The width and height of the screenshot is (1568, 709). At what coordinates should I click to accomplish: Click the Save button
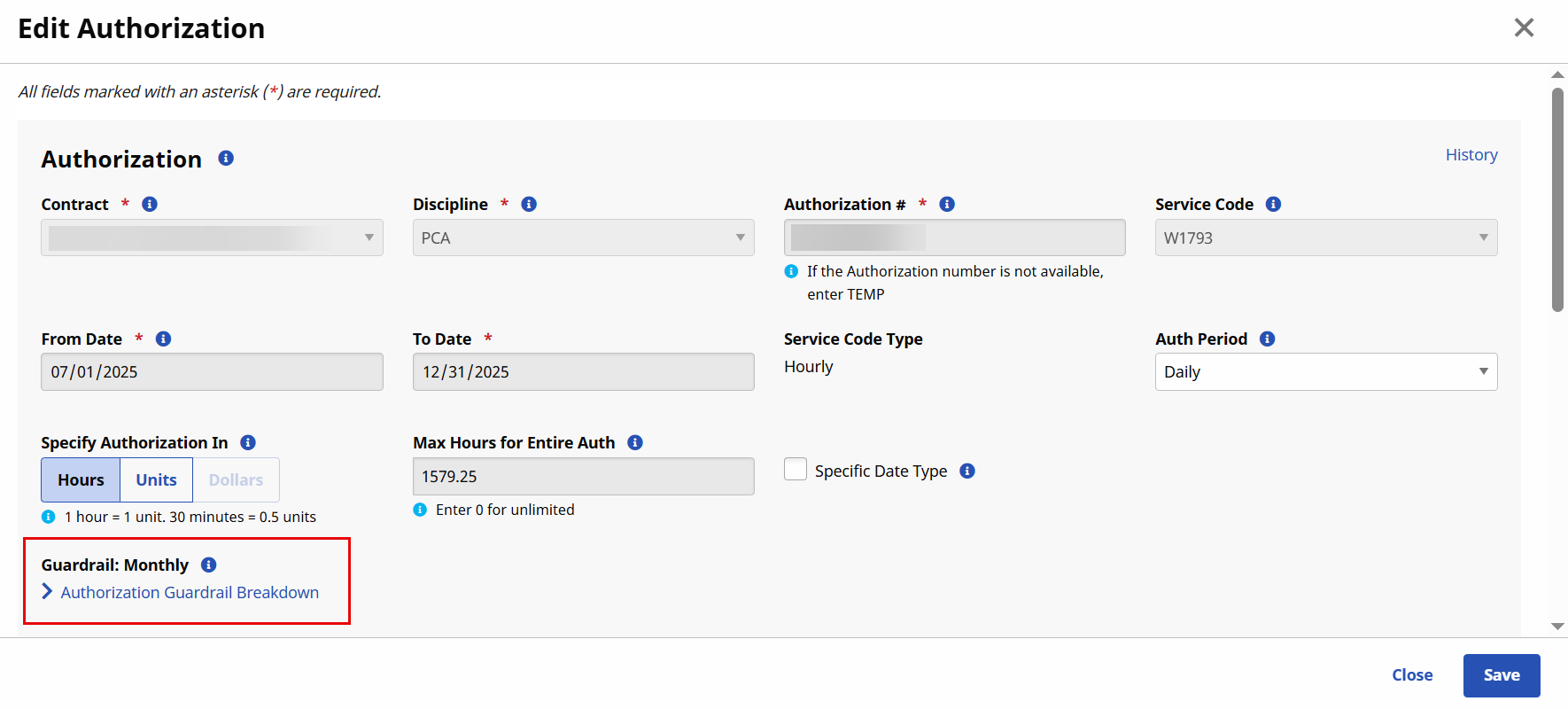click(1501, 675)
